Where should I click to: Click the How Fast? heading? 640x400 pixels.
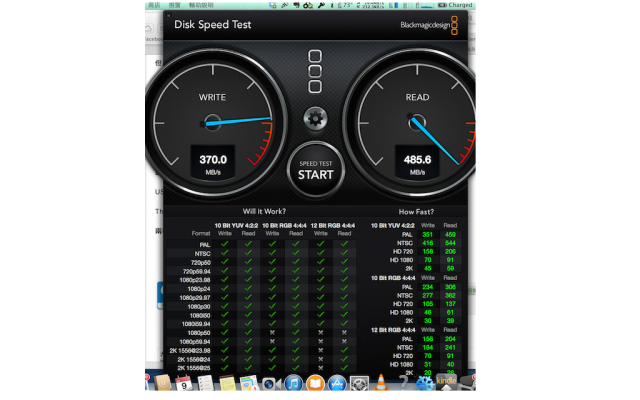416,212
